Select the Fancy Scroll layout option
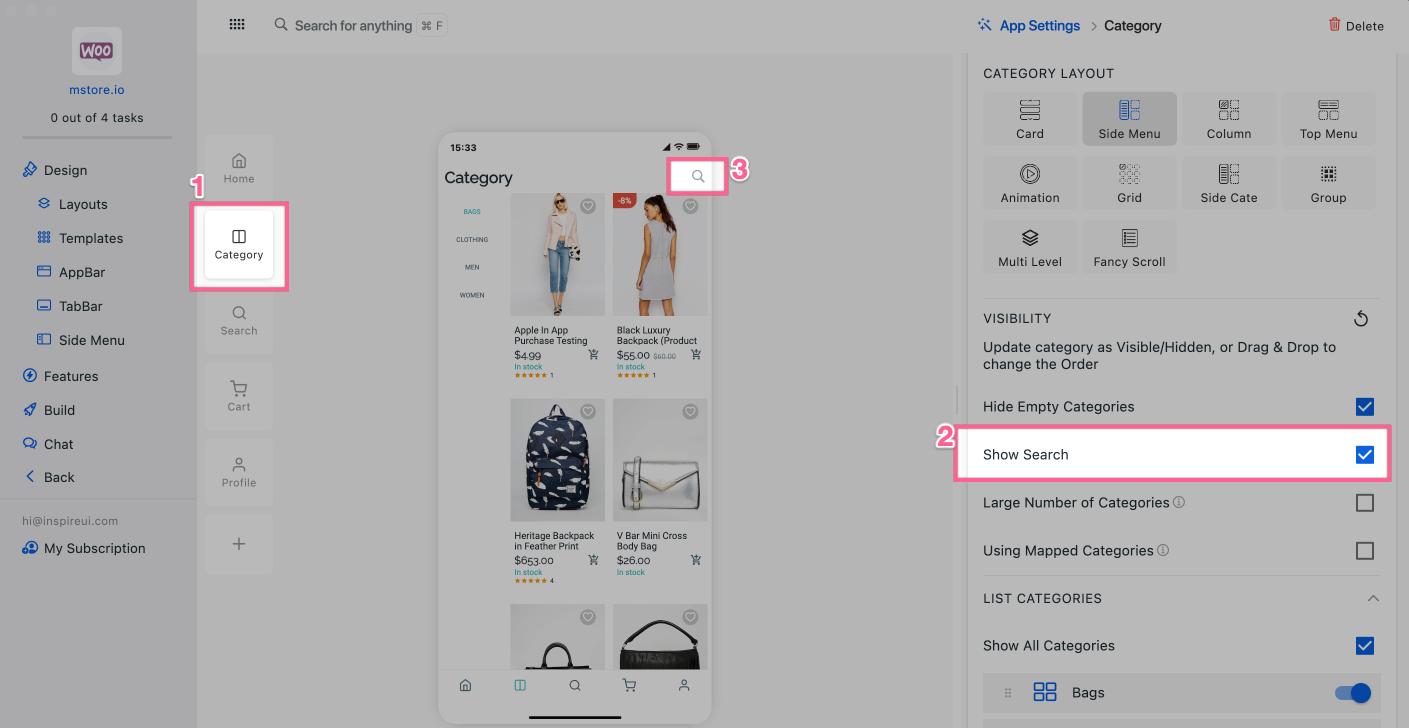Viewport: 1409px width, 728px height. pyautogui.click(x=1129, y=248)
